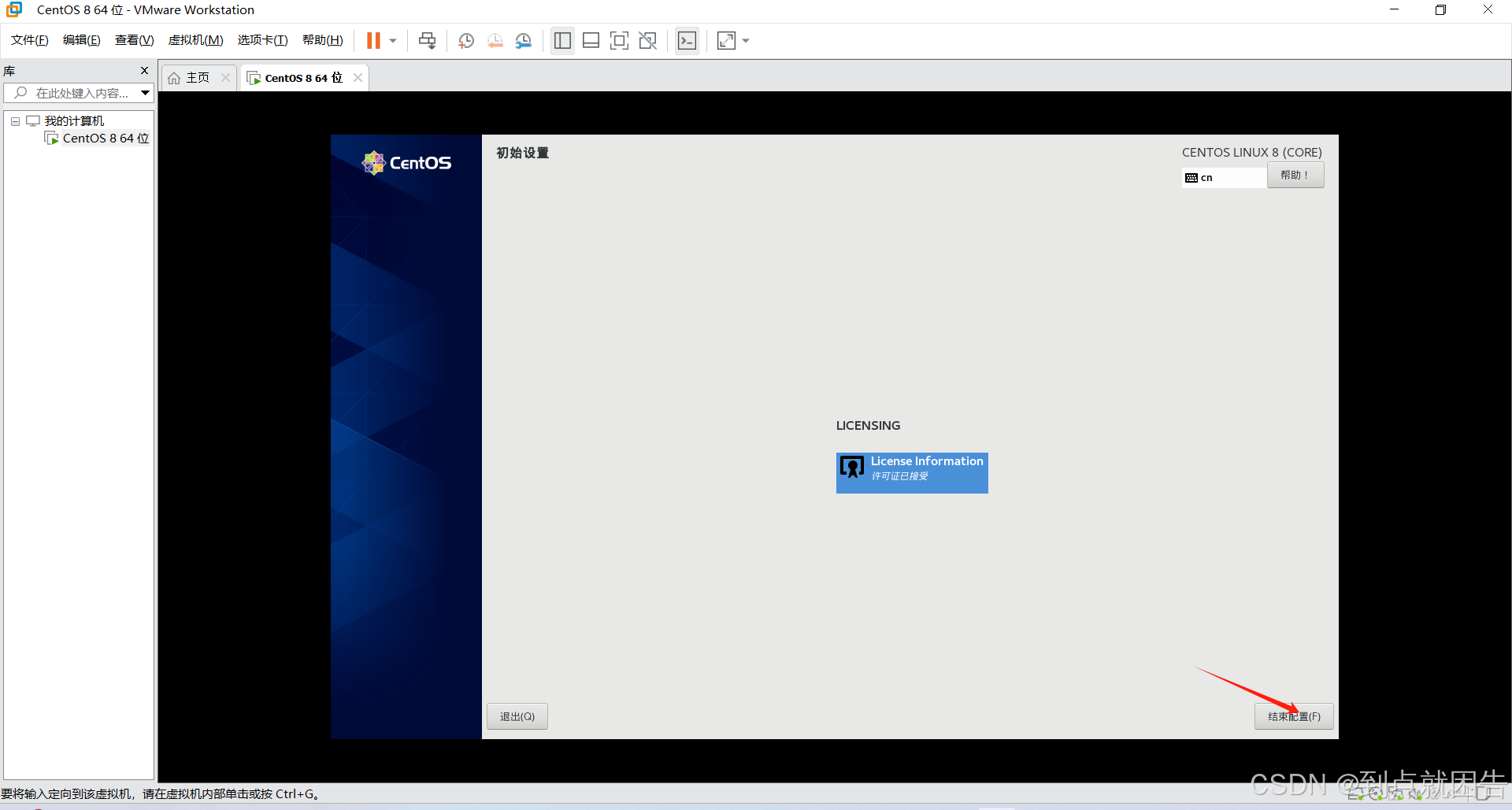The image size is (1512, 810).
Task: Open the 虚拟机(M) menu
Action: (x=195, y=40)
